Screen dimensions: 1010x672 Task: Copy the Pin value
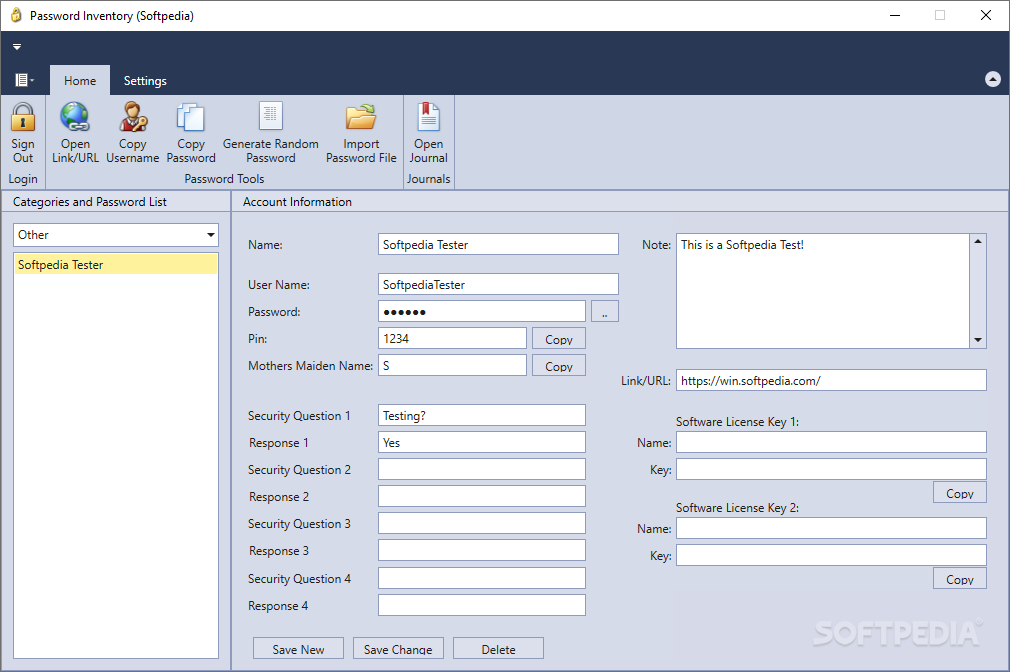pos(558,338)
